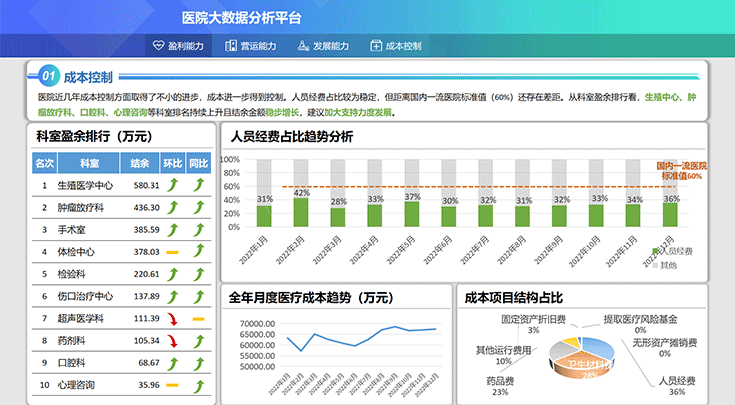735x405 pixels.
Task: Click the green 同比 arrow for 手术室
Action: point(198,229)
